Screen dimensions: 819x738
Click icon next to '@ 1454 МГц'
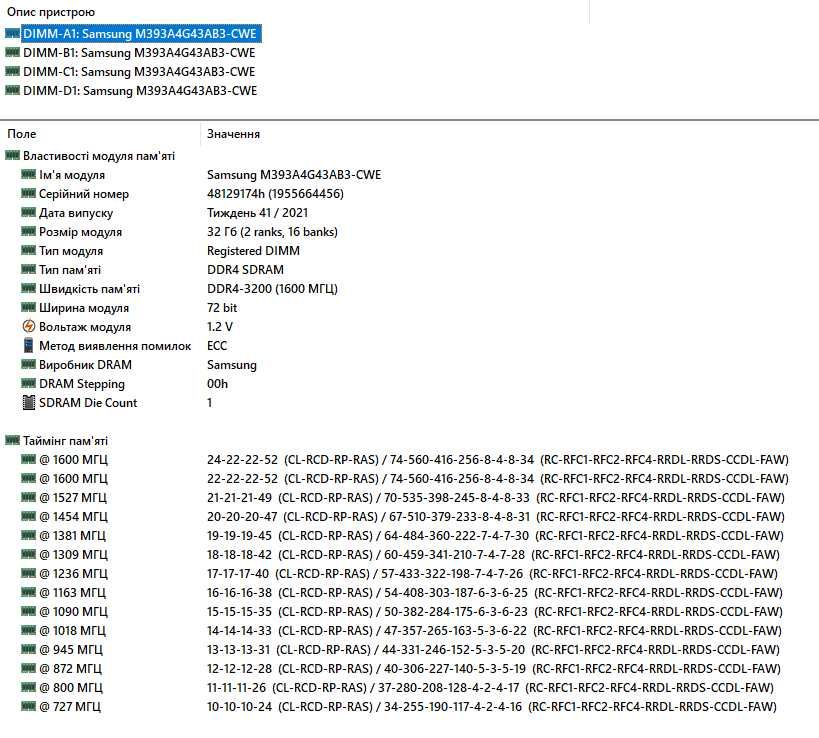point(28,516)
